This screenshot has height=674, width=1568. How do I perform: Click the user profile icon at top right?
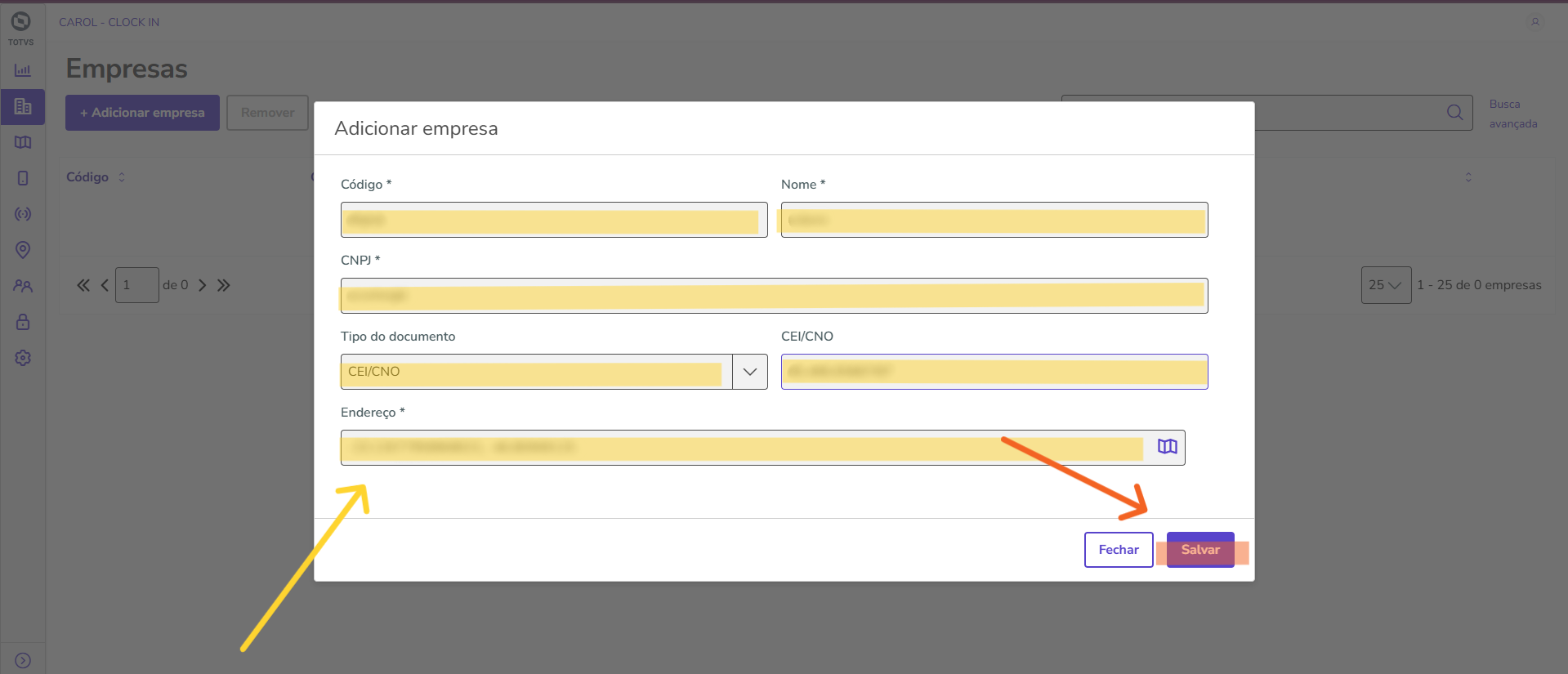click(1534, 22)
